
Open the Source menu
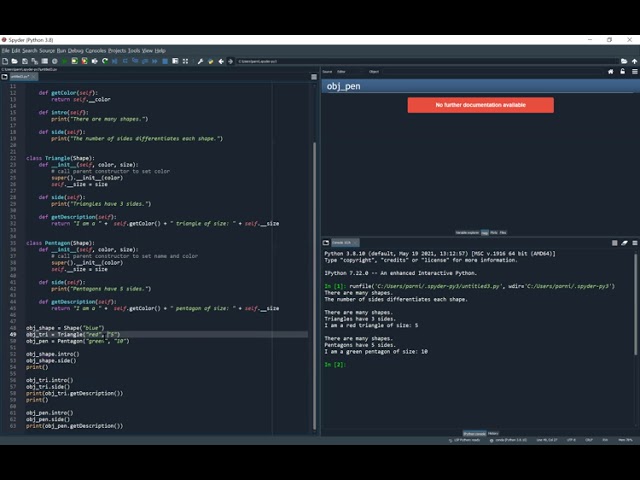[x=47, y=51]
